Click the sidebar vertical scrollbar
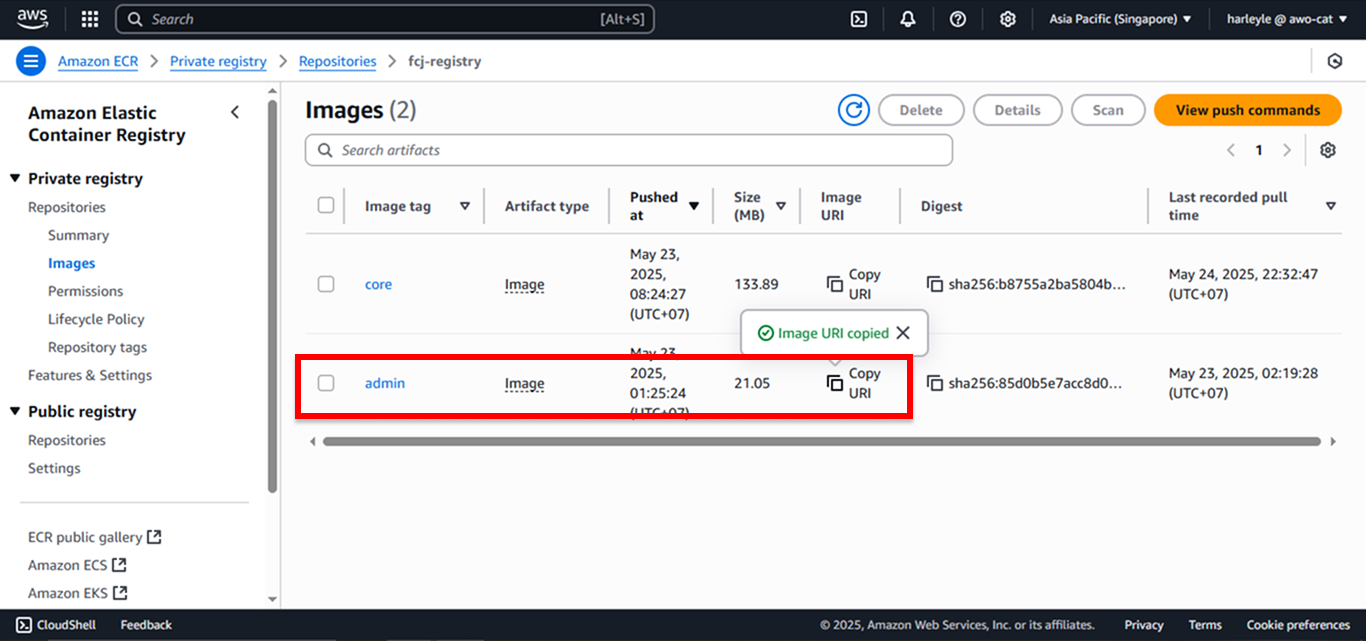Screen dimensions: 1366x641 273,295
